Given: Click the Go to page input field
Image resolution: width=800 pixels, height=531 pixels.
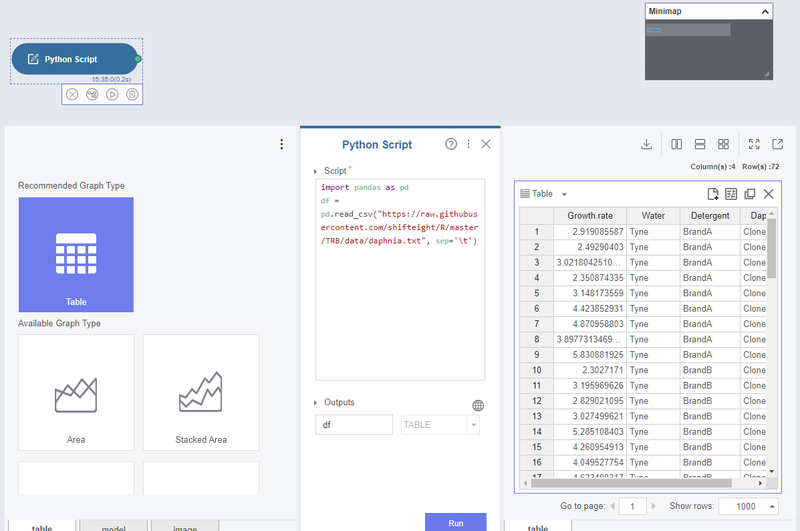Looking at the screenshot, I should (x=632, y=507).
